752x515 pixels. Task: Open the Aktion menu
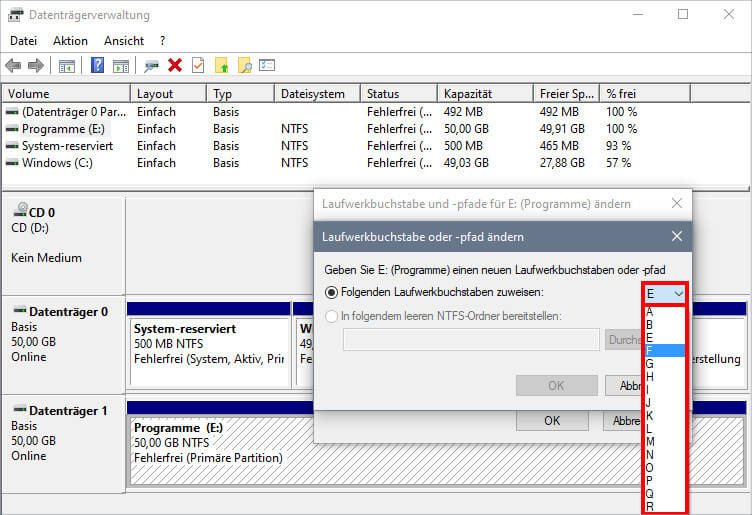[x=70, y=41]
